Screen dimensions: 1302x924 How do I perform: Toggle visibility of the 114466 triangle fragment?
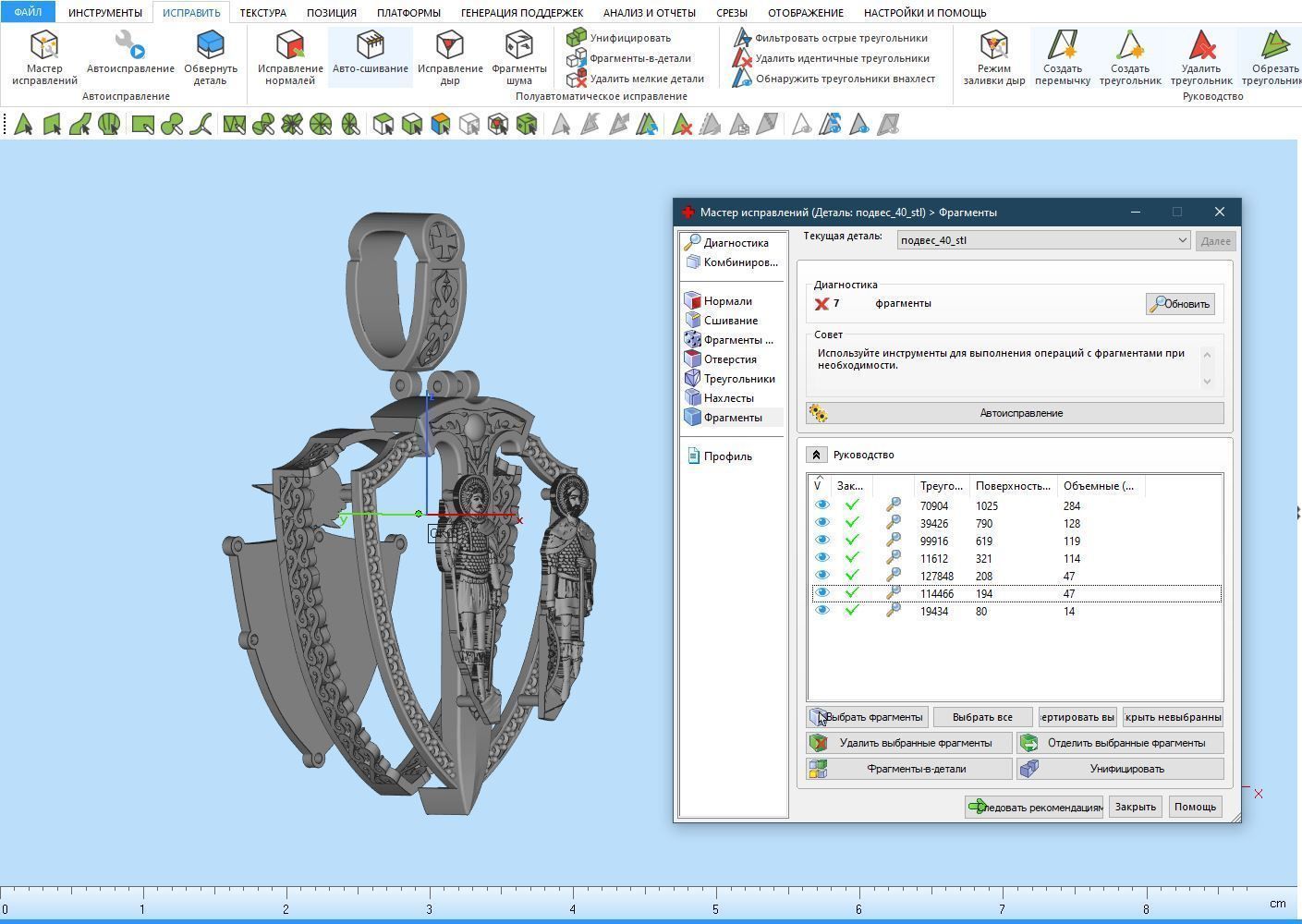(821, 593)
